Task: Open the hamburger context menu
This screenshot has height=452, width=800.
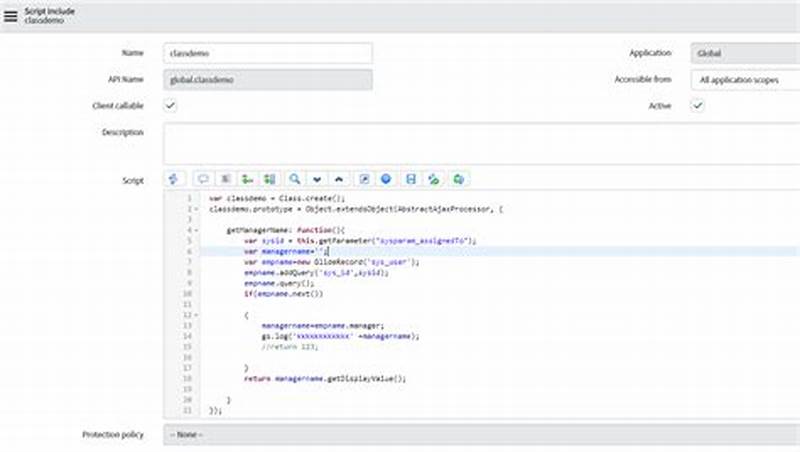Action: pyautogui.click(x=10, y=16)
